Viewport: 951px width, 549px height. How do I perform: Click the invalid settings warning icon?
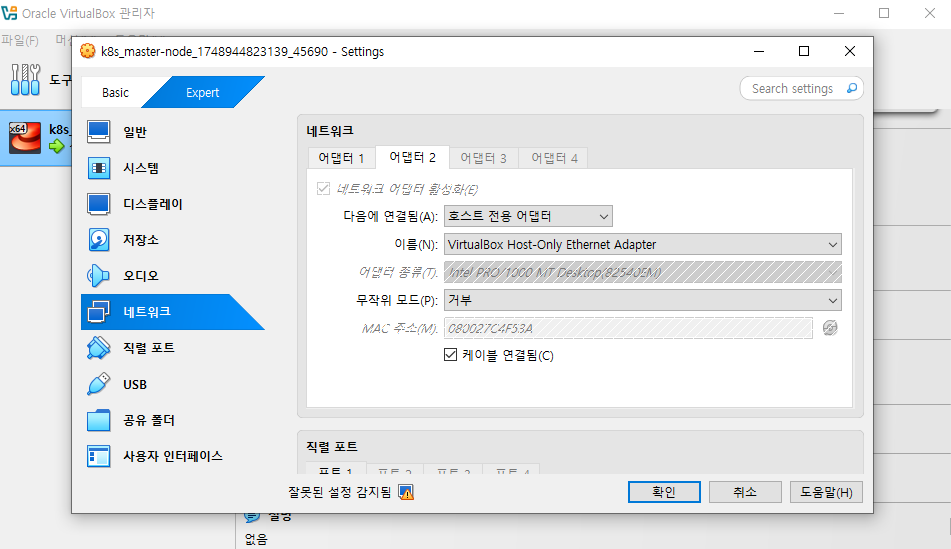tap(406, 492)
